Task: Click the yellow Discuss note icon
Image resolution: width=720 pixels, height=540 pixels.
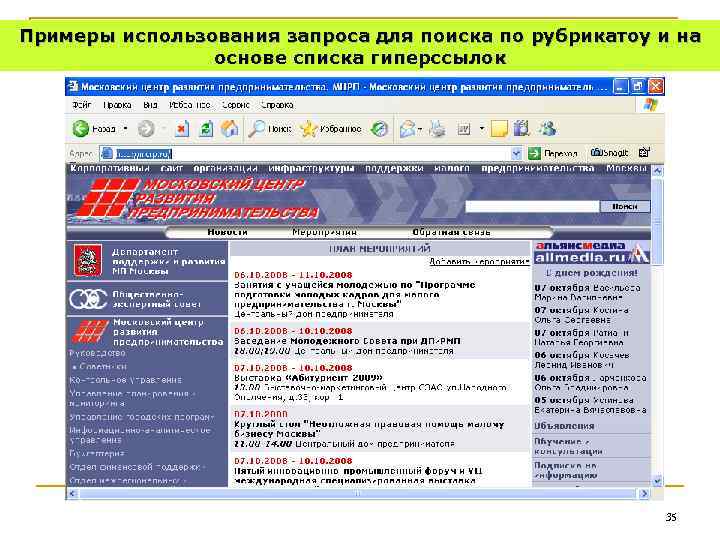Action: (499, 129)
